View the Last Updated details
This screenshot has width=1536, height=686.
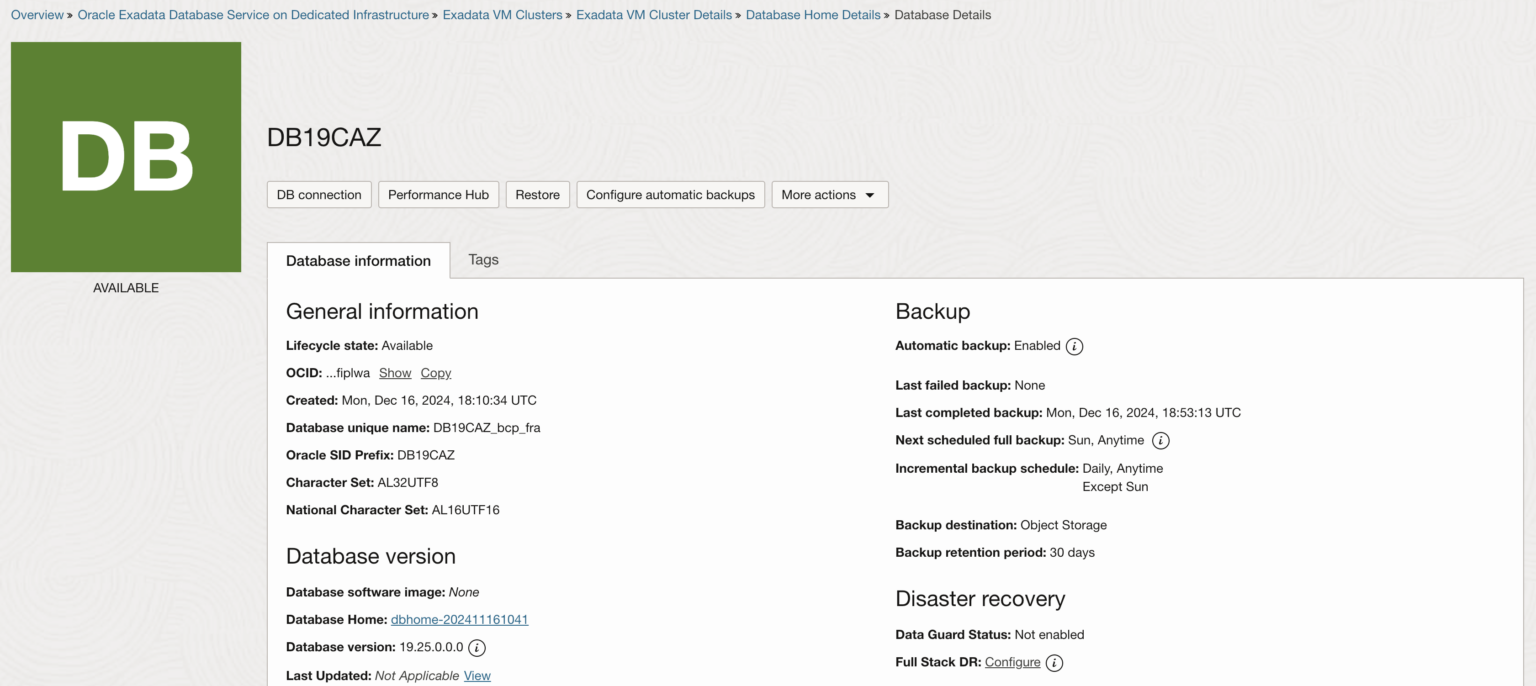(477, 675)
